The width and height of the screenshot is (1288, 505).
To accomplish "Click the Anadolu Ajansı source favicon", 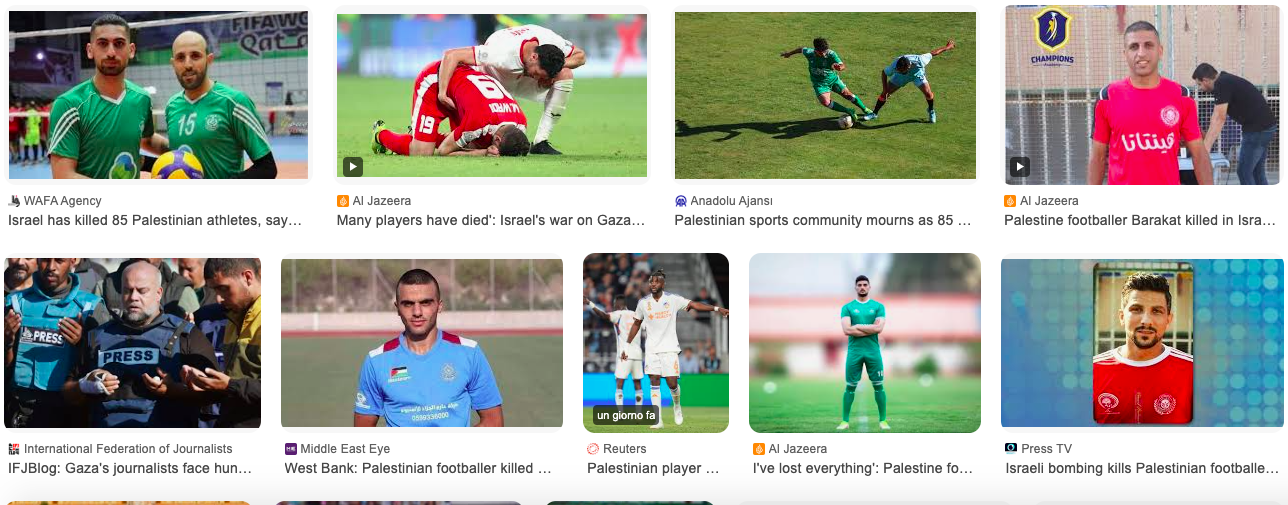I will 681,201.
